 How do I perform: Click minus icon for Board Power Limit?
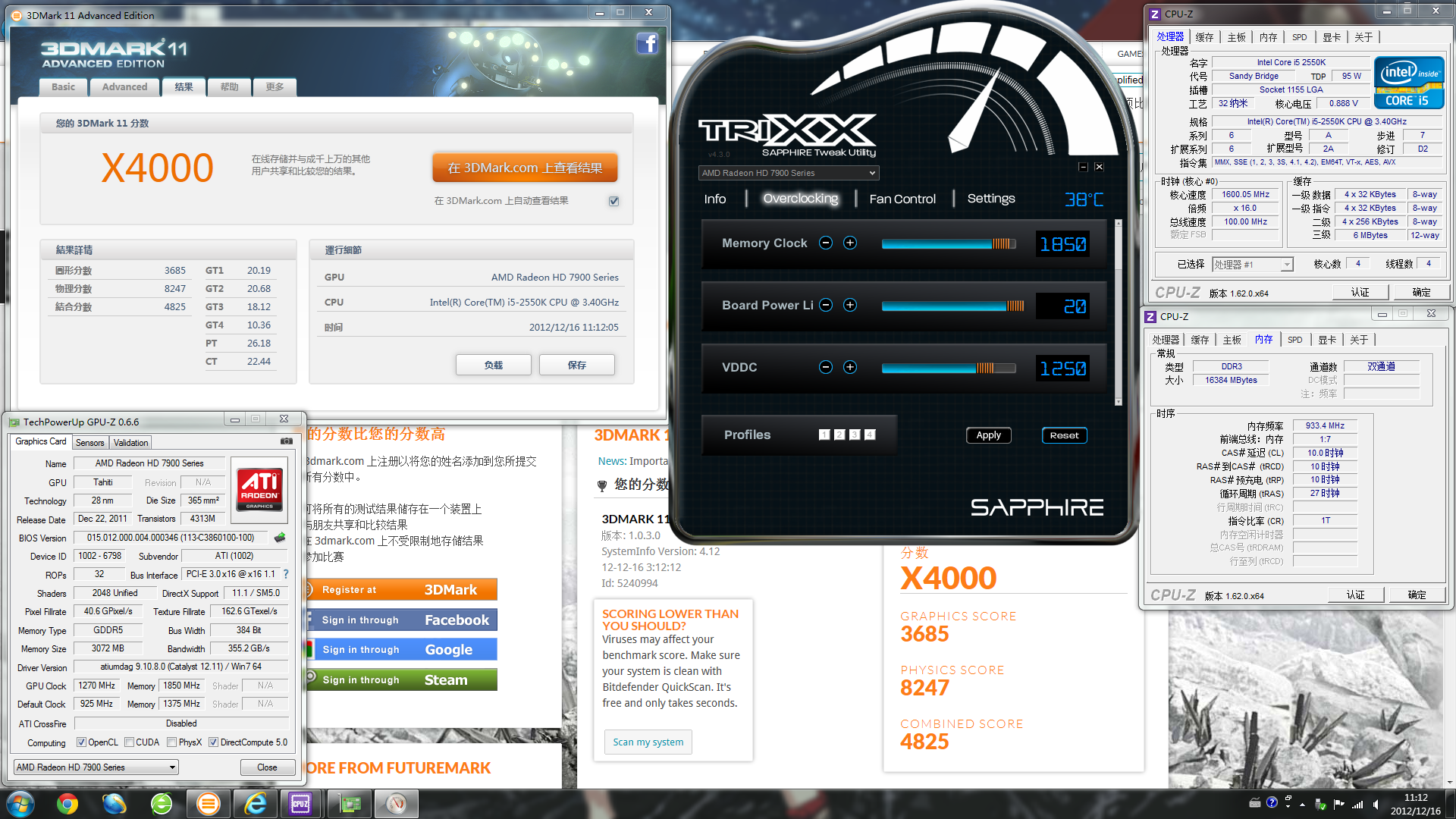pyautogui.click(x=826, y=305)
